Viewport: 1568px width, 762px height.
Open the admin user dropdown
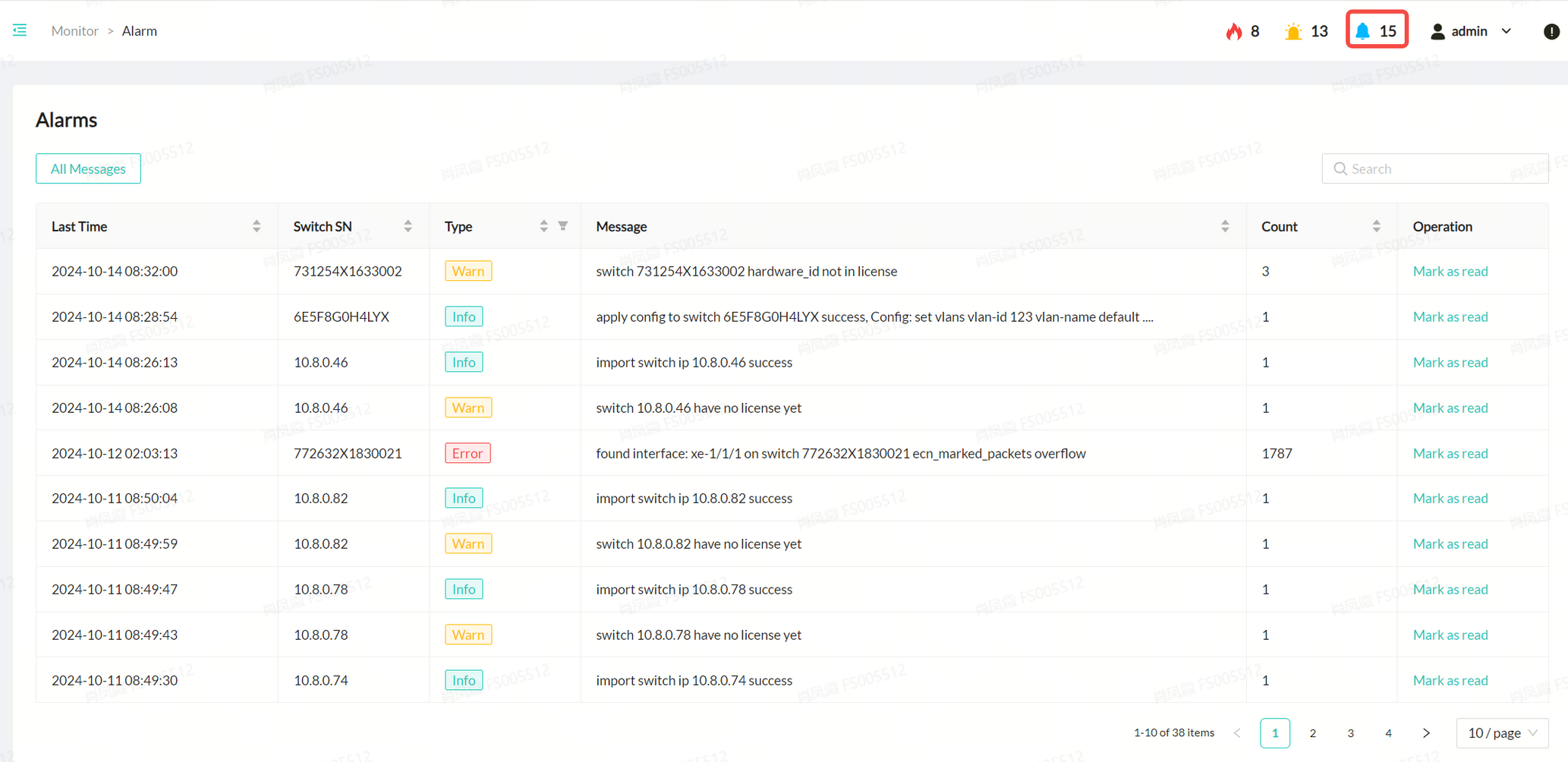(x=1471, y=31)
